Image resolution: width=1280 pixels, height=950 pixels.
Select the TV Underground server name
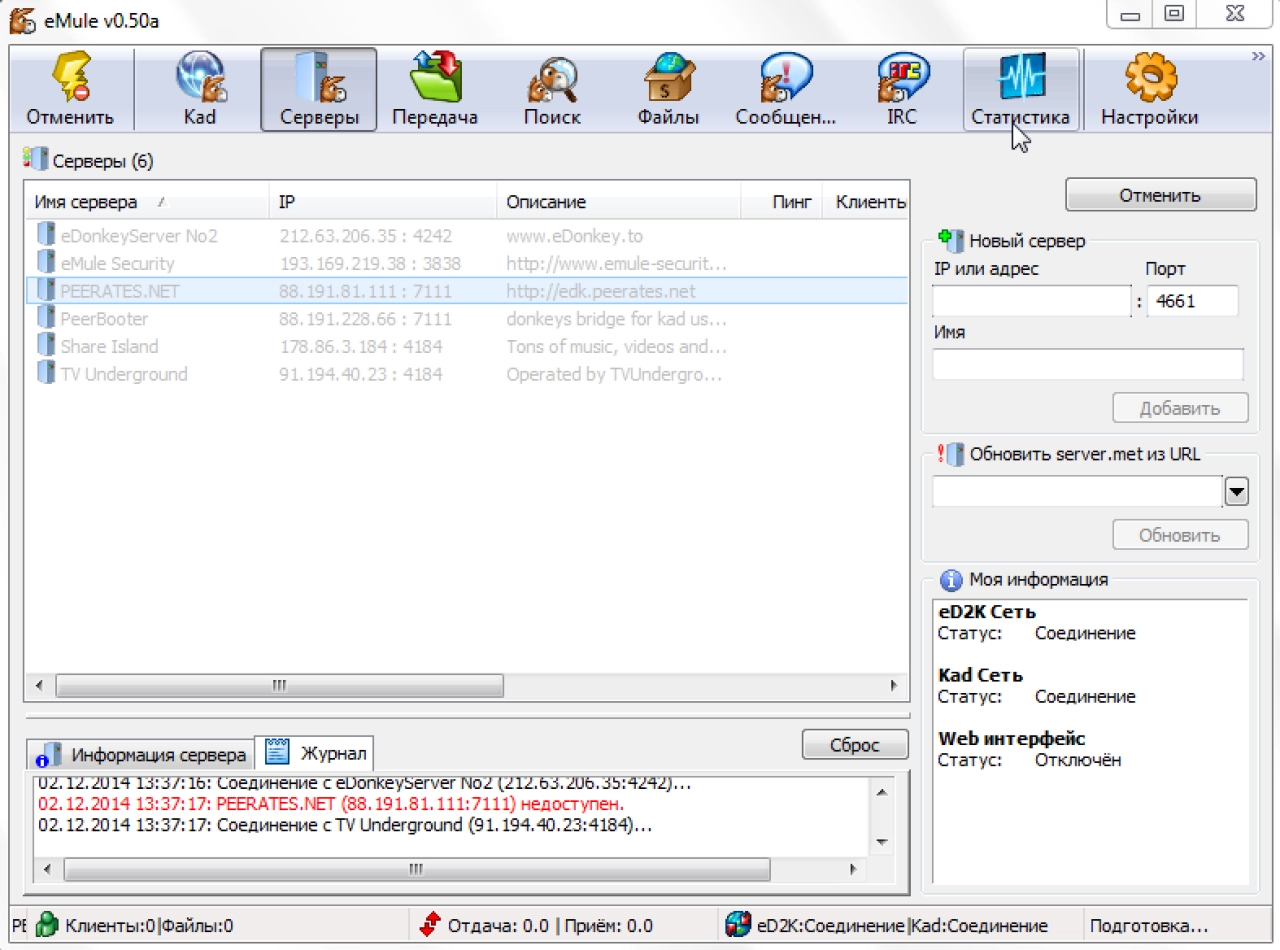[124, 374]
